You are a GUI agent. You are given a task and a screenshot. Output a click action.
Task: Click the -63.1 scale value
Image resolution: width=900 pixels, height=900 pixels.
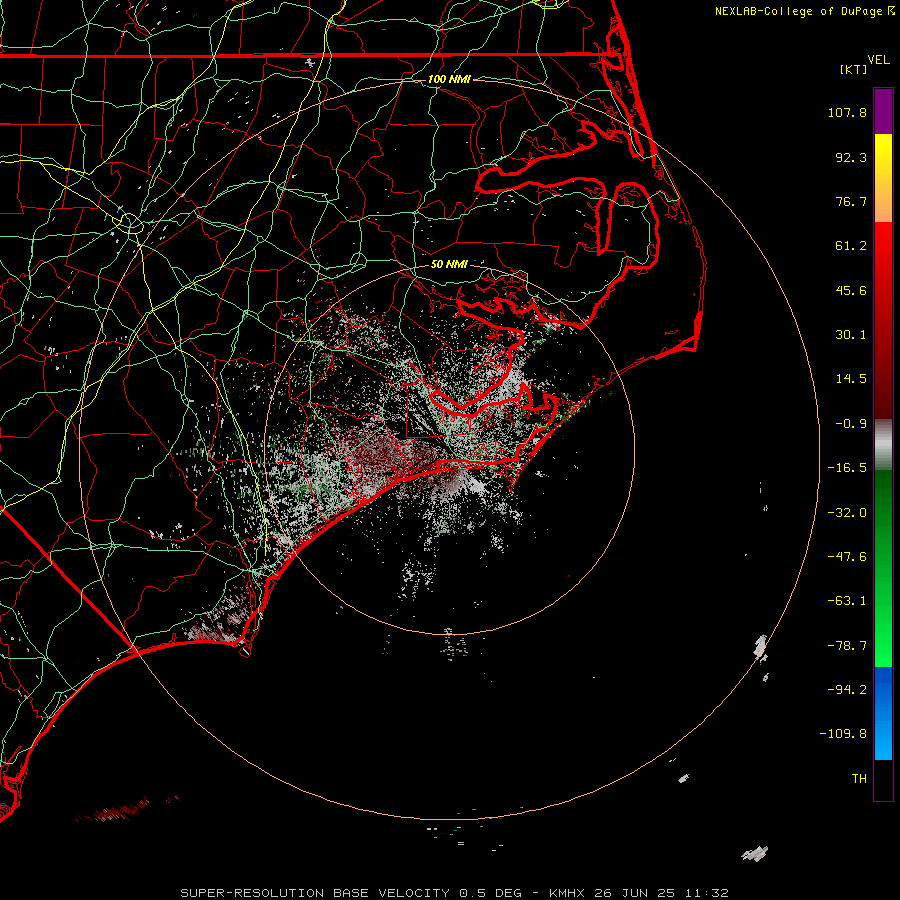coord(847,601)
